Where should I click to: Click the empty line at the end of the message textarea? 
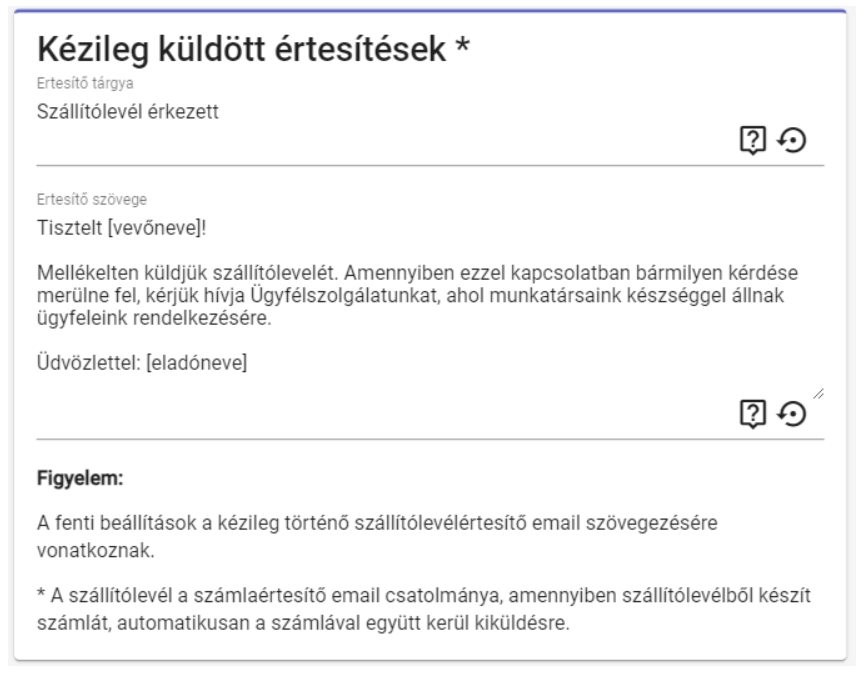coord(400,388)
